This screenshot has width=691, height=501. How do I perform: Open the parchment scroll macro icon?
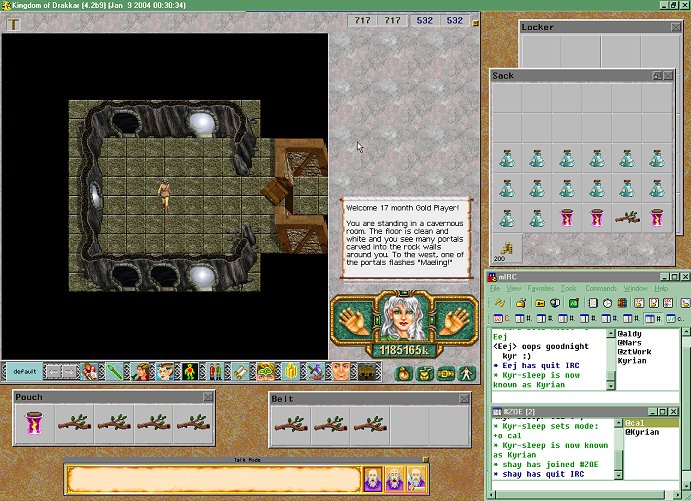click(240, 372)
